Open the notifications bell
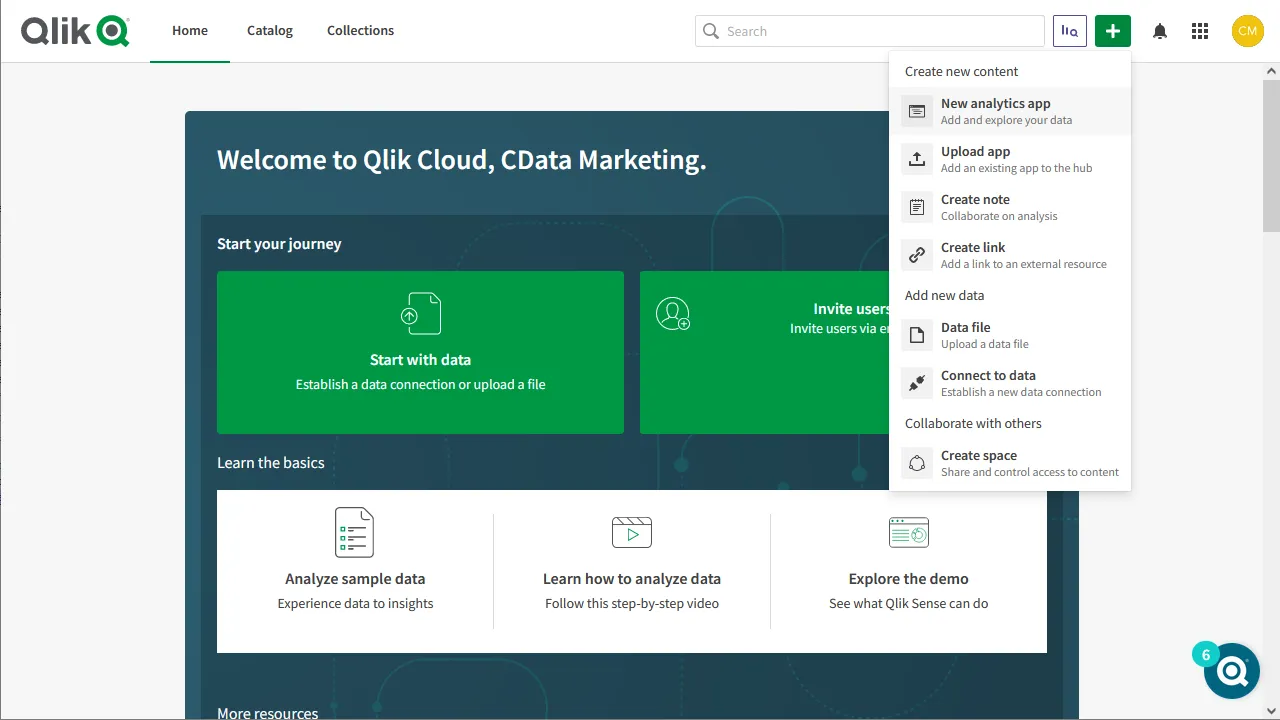1280x720 pixels. (1160, 31)
